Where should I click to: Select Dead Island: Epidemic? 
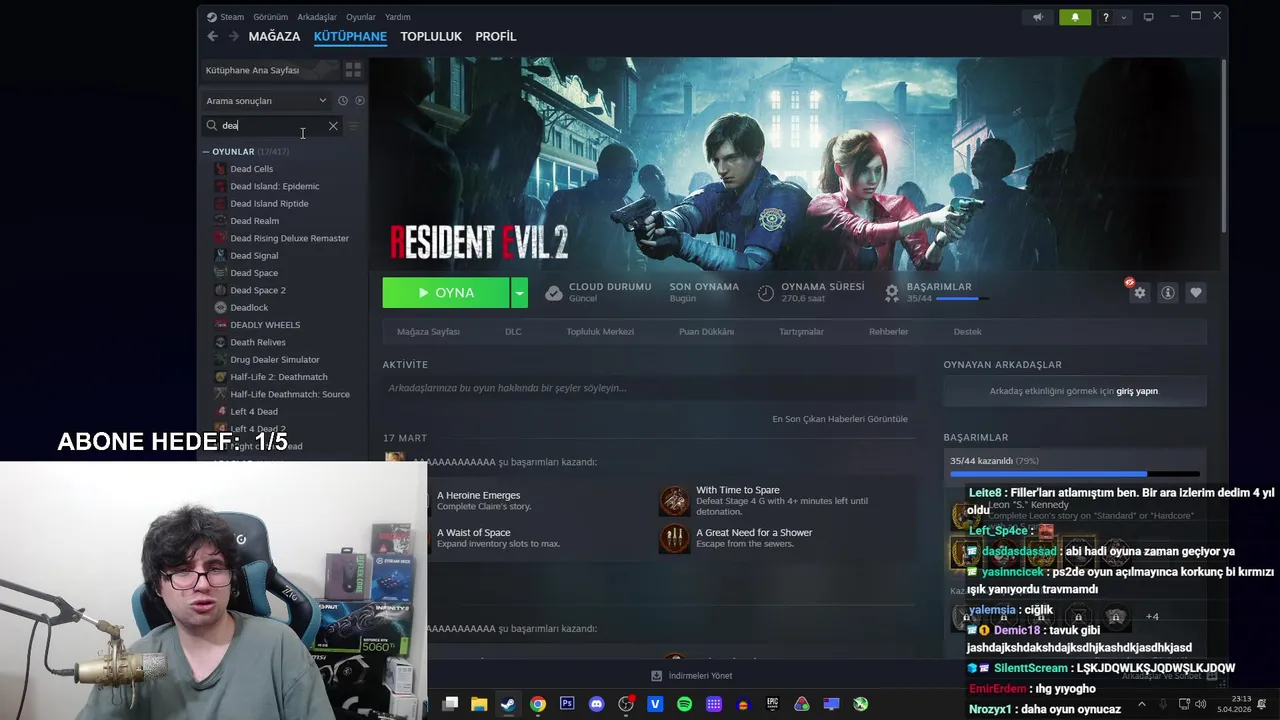pos(275,186)
